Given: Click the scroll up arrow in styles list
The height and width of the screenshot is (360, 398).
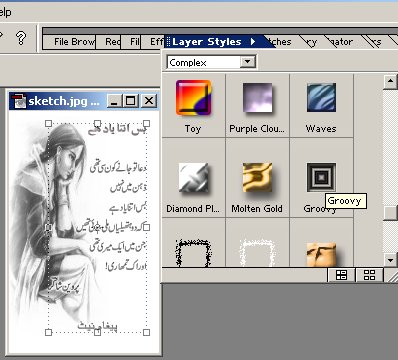Looking at the screenshot, I should pos(390,82).
